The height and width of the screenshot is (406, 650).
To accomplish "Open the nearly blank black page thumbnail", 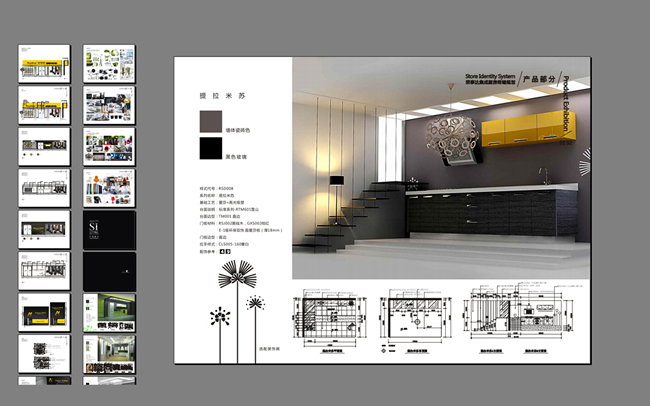I will (x=109, y=271).
